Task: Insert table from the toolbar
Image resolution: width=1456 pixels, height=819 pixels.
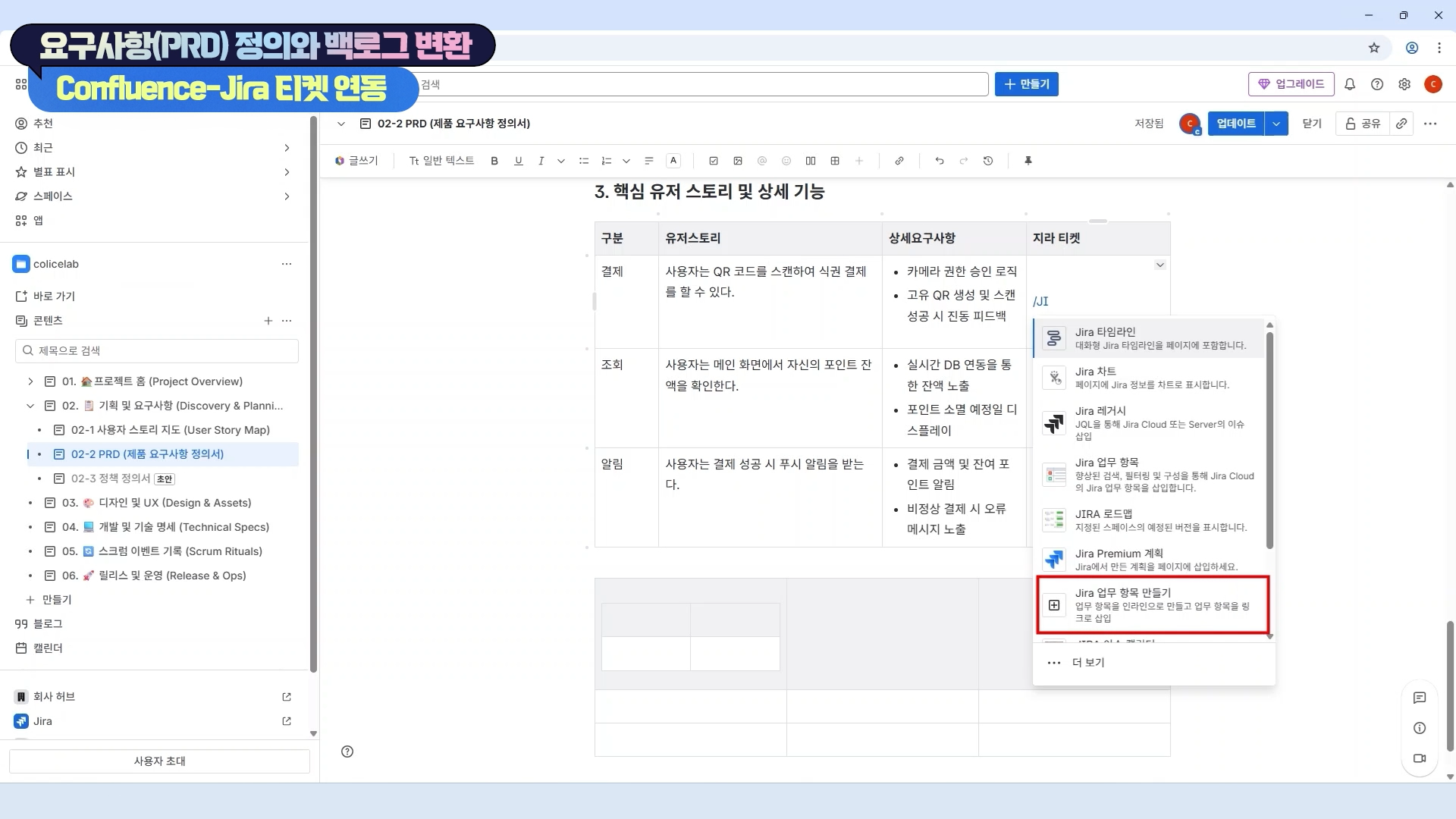Action: coord(835,161)
